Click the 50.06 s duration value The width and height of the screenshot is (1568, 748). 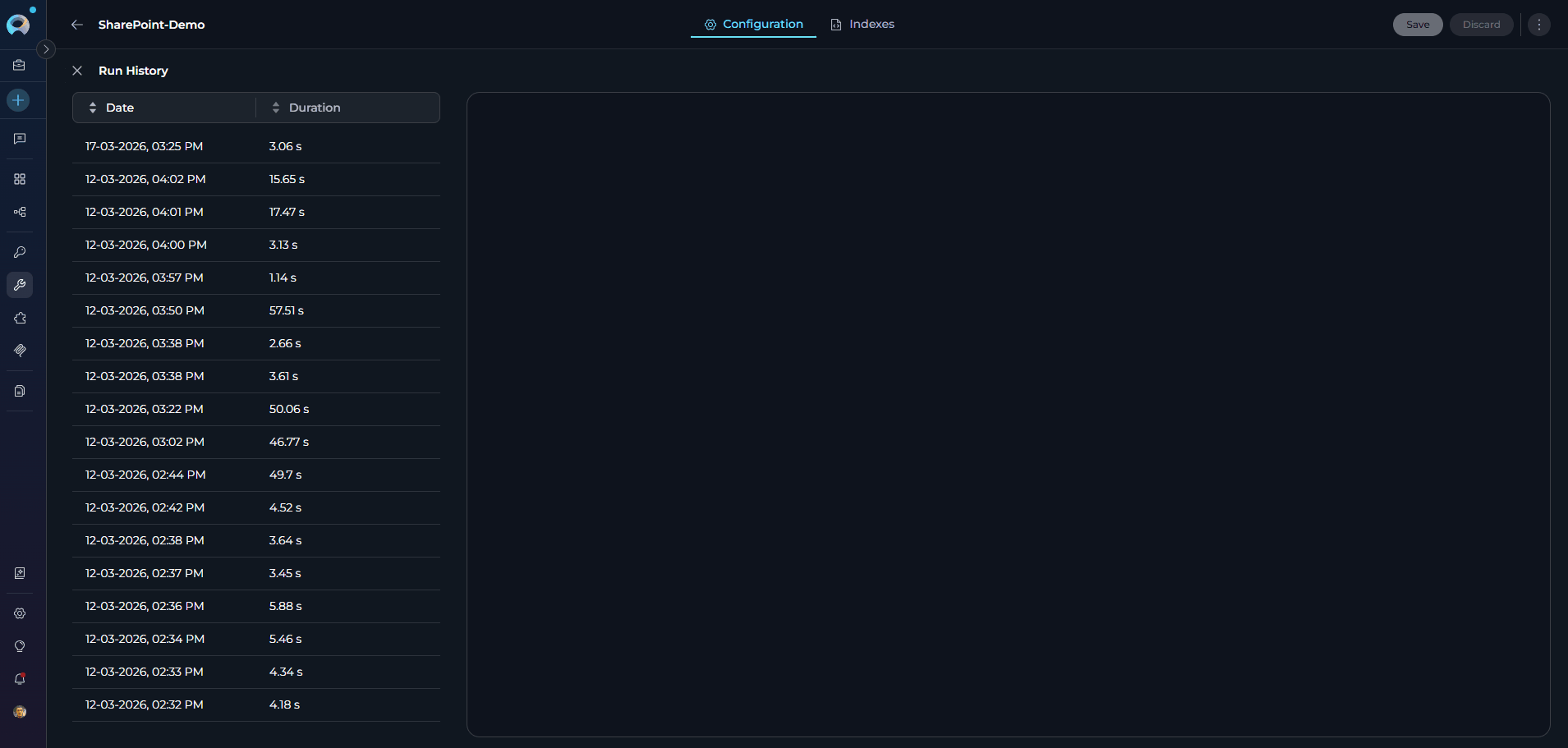tap(289, 409)
